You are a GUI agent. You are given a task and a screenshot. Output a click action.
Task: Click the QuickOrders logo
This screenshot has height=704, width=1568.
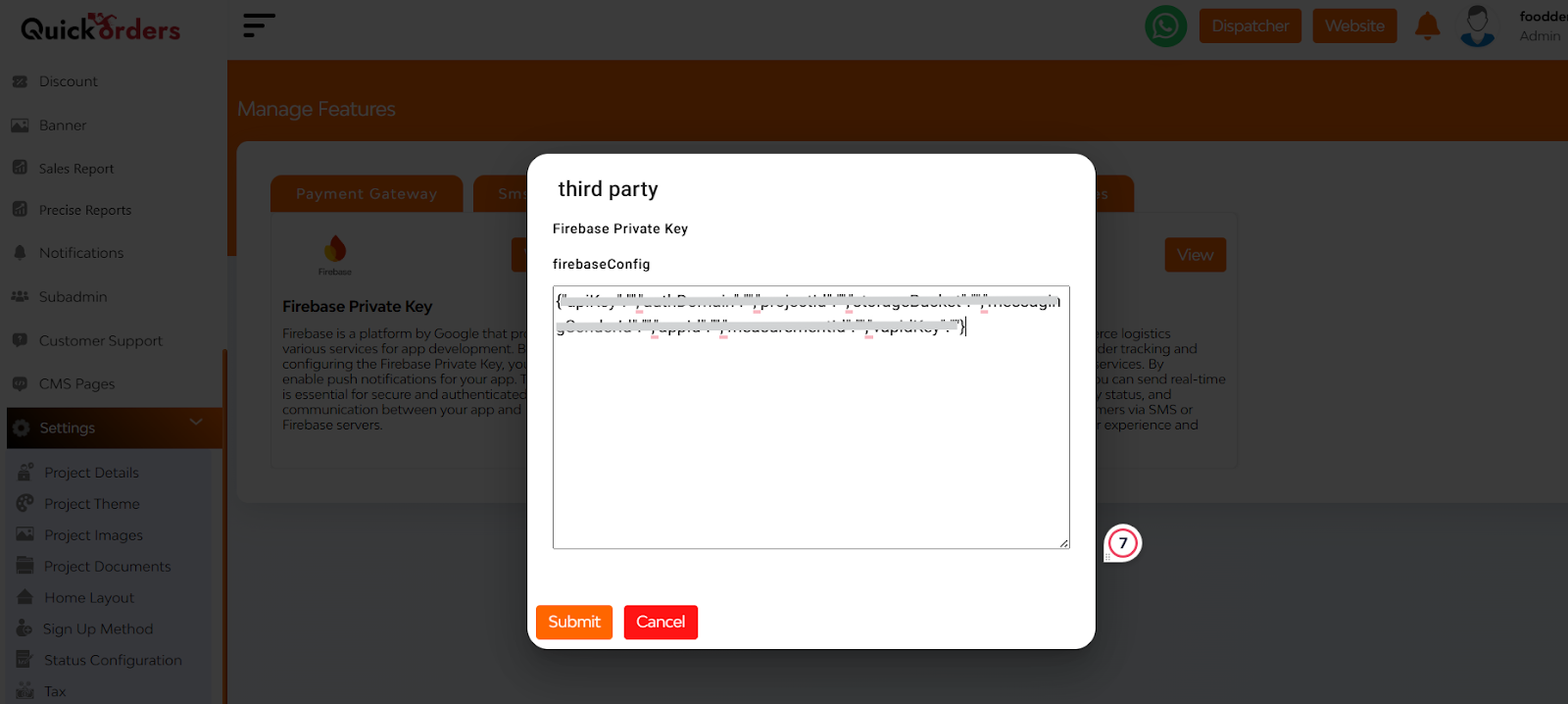point(101,27)
